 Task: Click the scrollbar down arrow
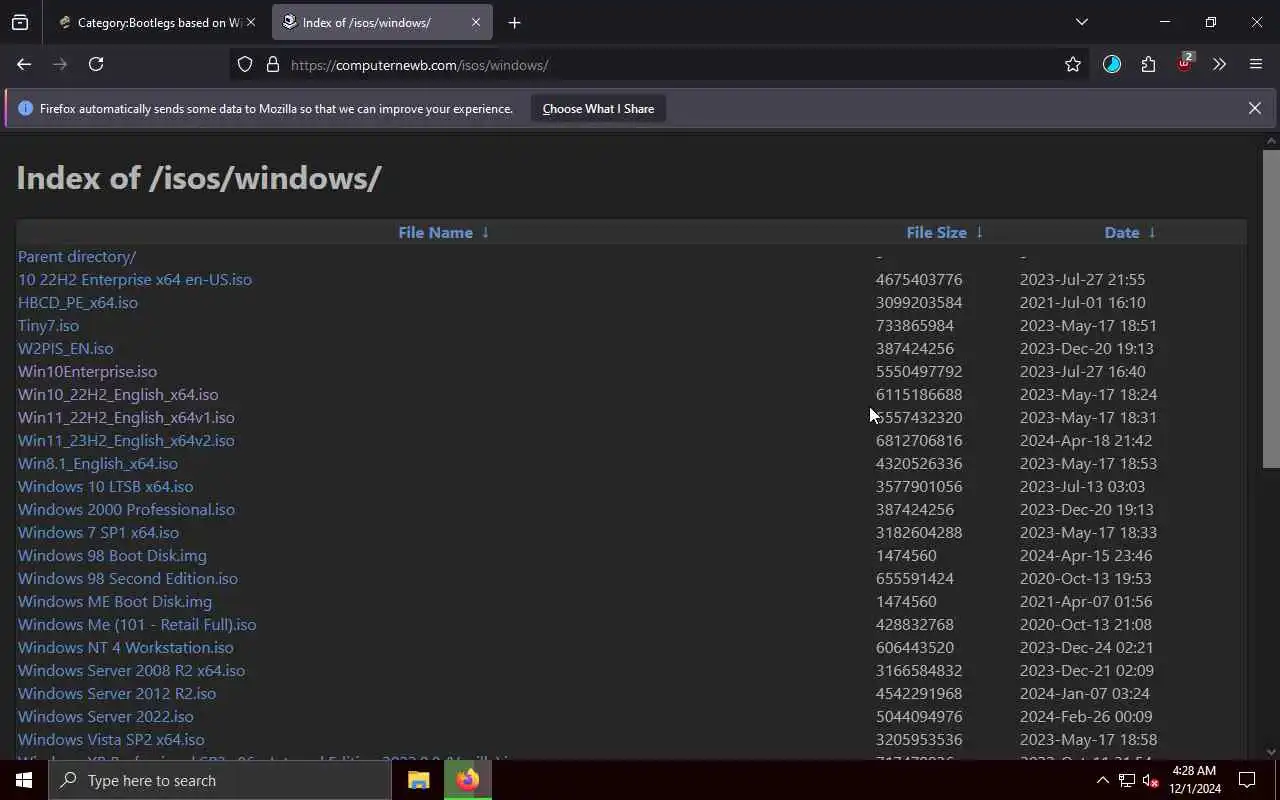1271,752
